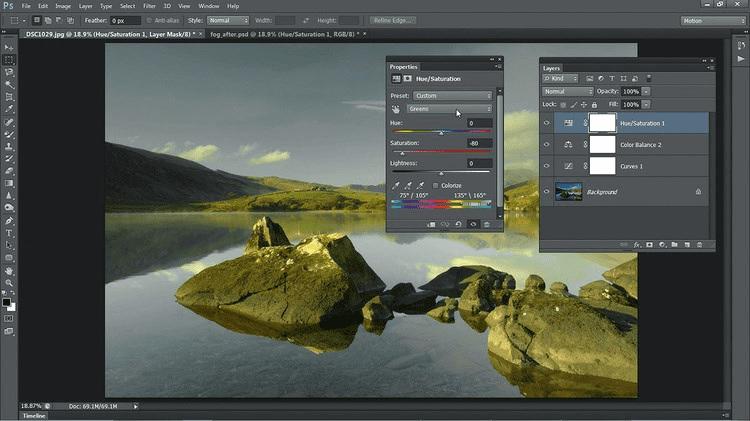Image resolution: width=750 pixels, height=421 pixels.
Task: Click the Feather input field
Action: pos(124,20)
